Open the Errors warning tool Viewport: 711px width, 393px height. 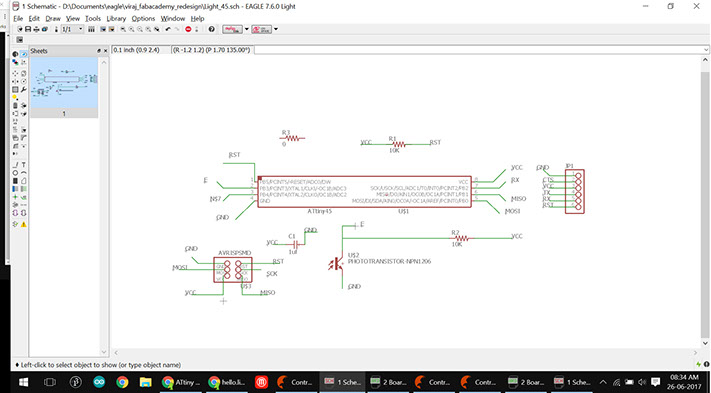coord(24,224)
